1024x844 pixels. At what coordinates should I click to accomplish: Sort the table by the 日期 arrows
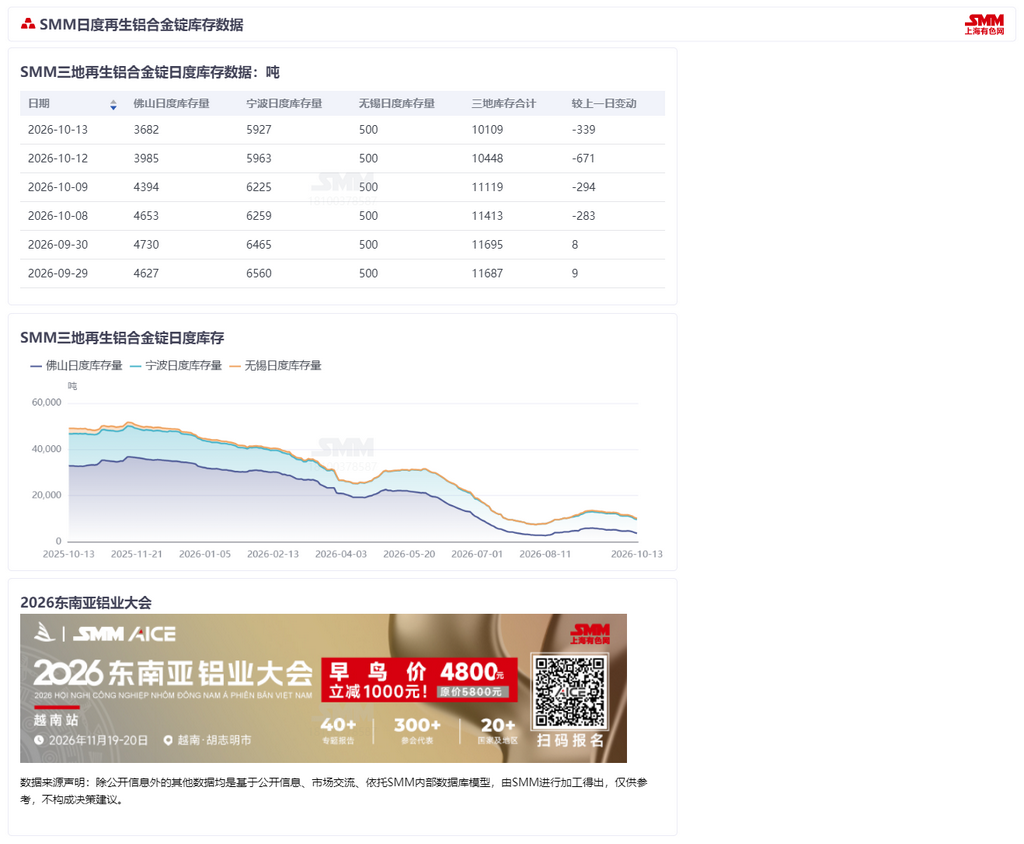point(113,105)
